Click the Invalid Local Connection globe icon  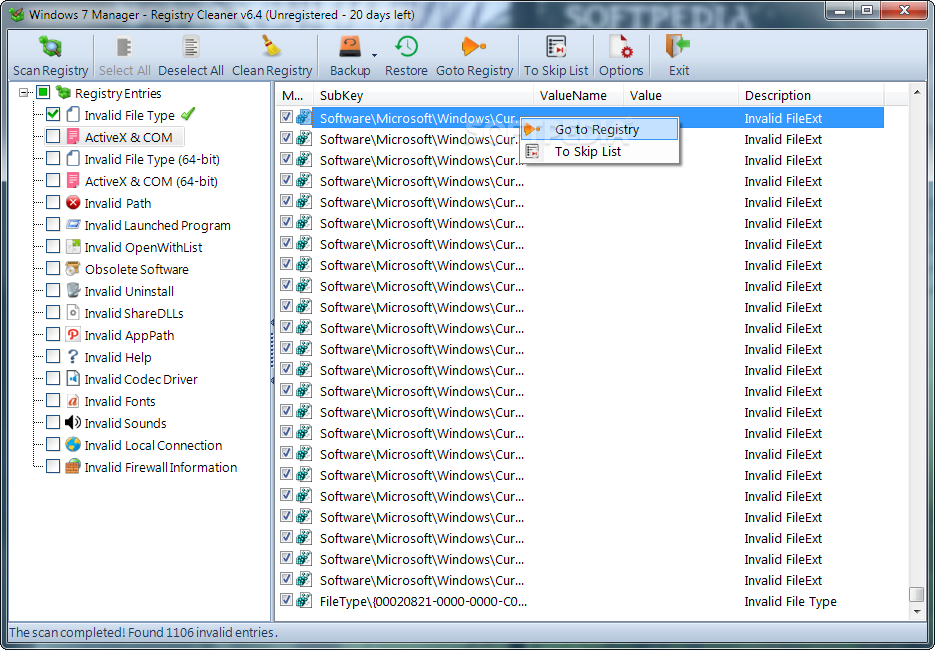(73, 445)
